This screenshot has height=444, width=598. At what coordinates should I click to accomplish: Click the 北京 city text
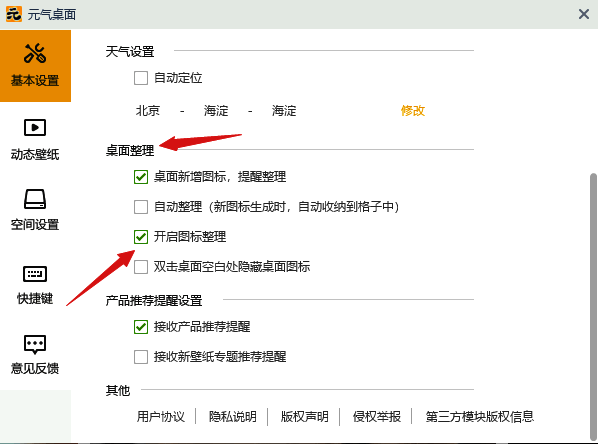[x=148, y=111]
